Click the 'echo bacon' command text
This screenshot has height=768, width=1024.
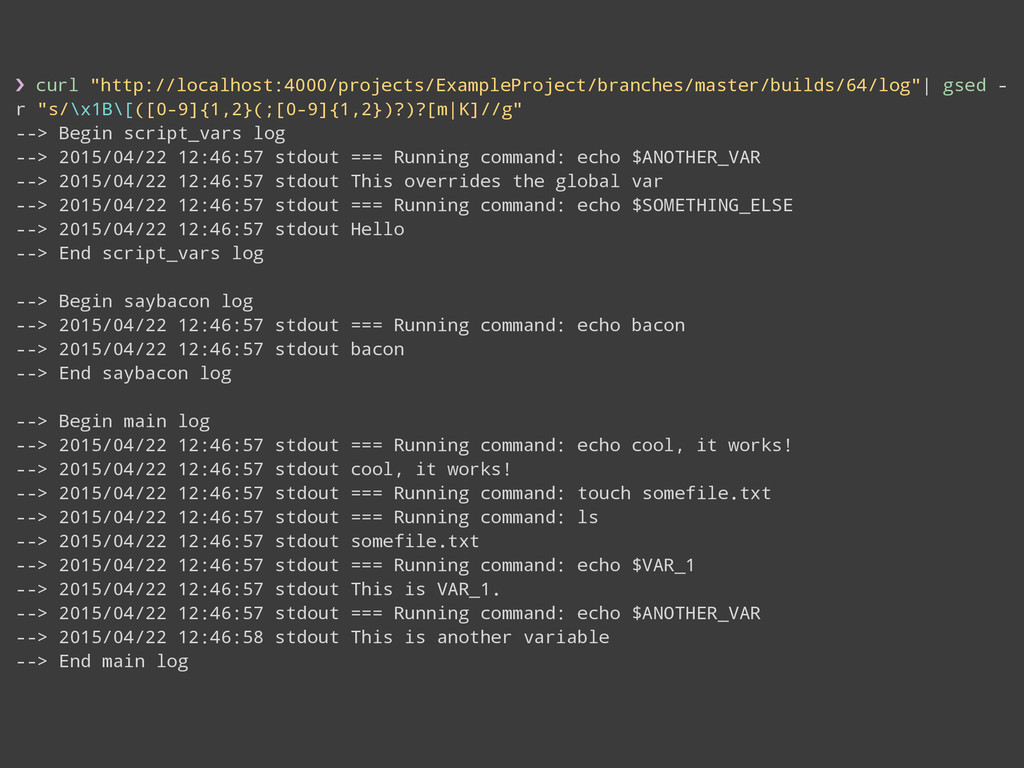point(631,325)
